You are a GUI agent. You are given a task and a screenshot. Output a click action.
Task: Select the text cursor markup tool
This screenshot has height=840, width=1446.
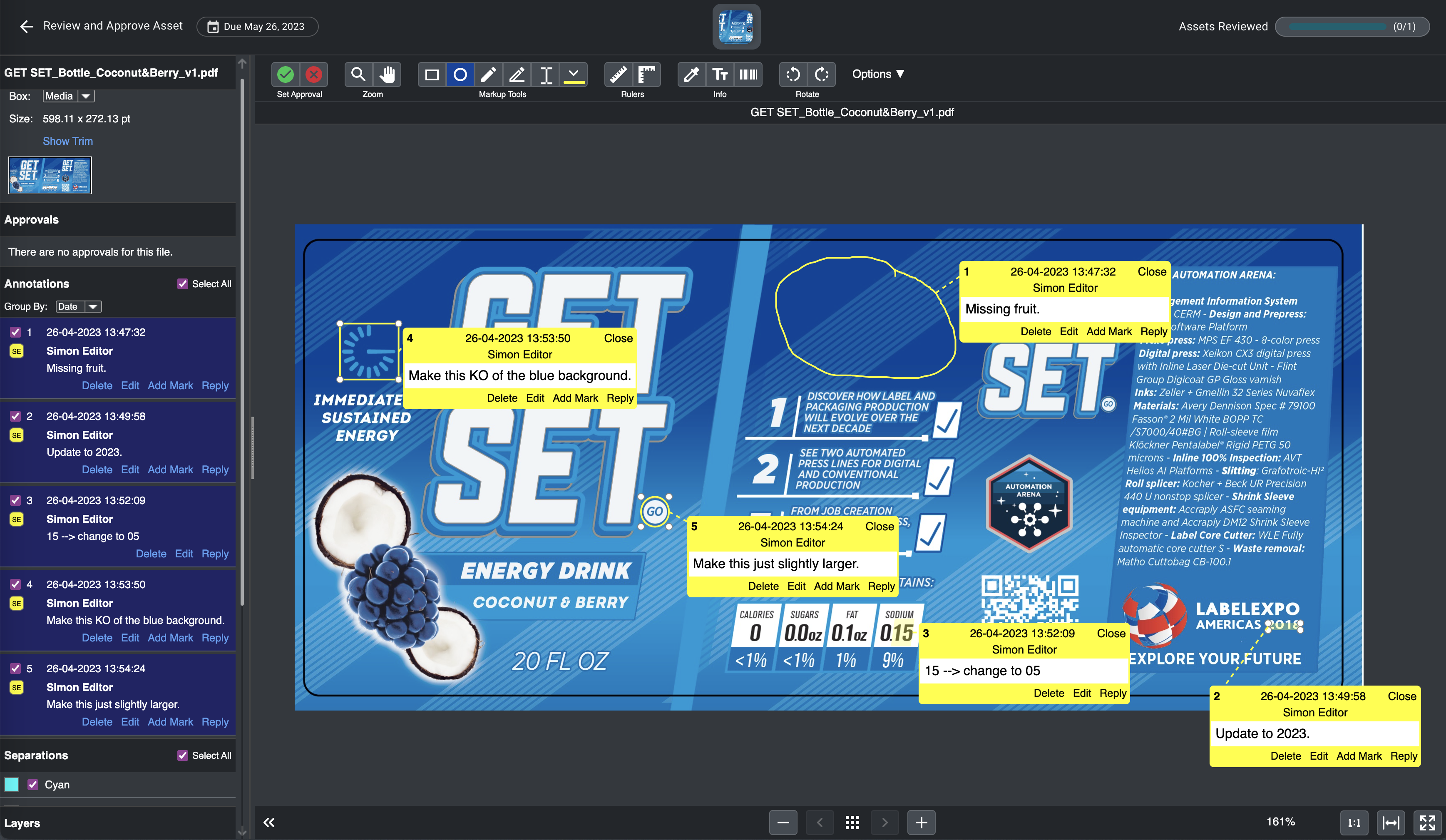[x=546, y=74]
